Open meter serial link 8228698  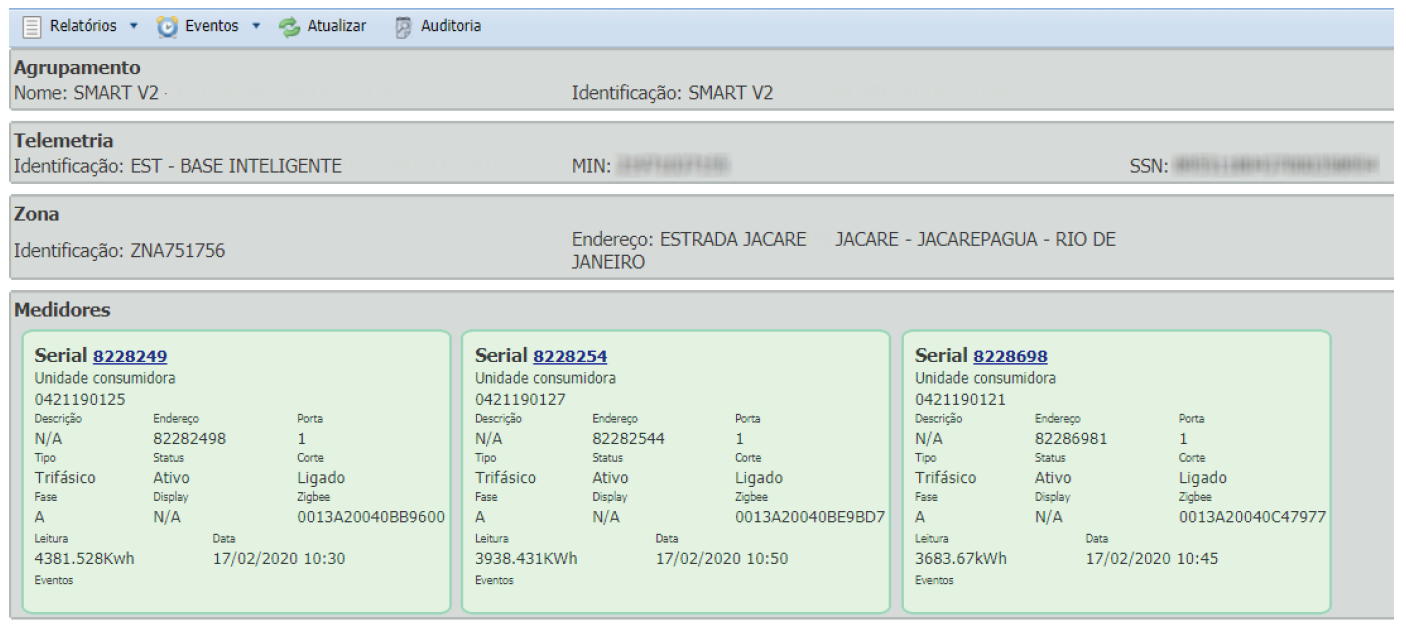pyautogui.click(x=1010, y=356)
